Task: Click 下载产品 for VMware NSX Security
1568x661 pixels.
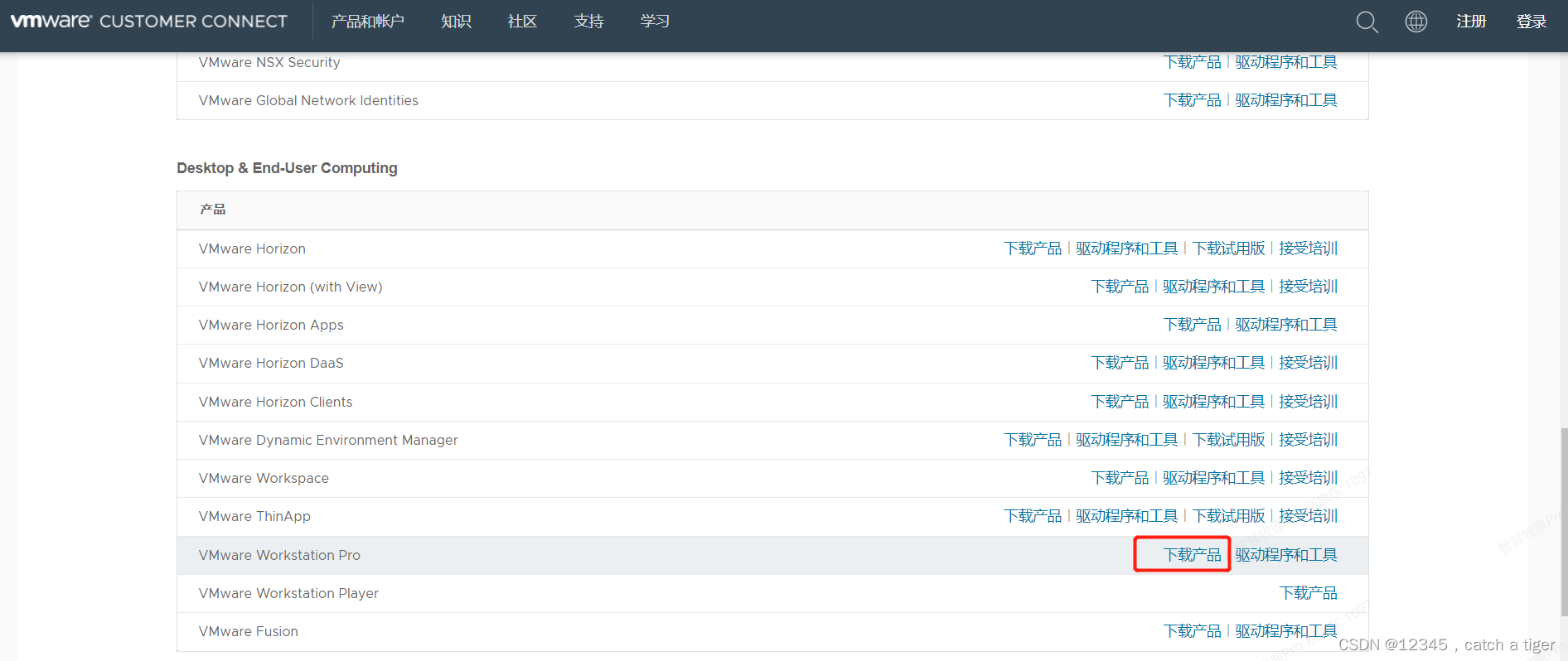Action: coord(1193,62)
